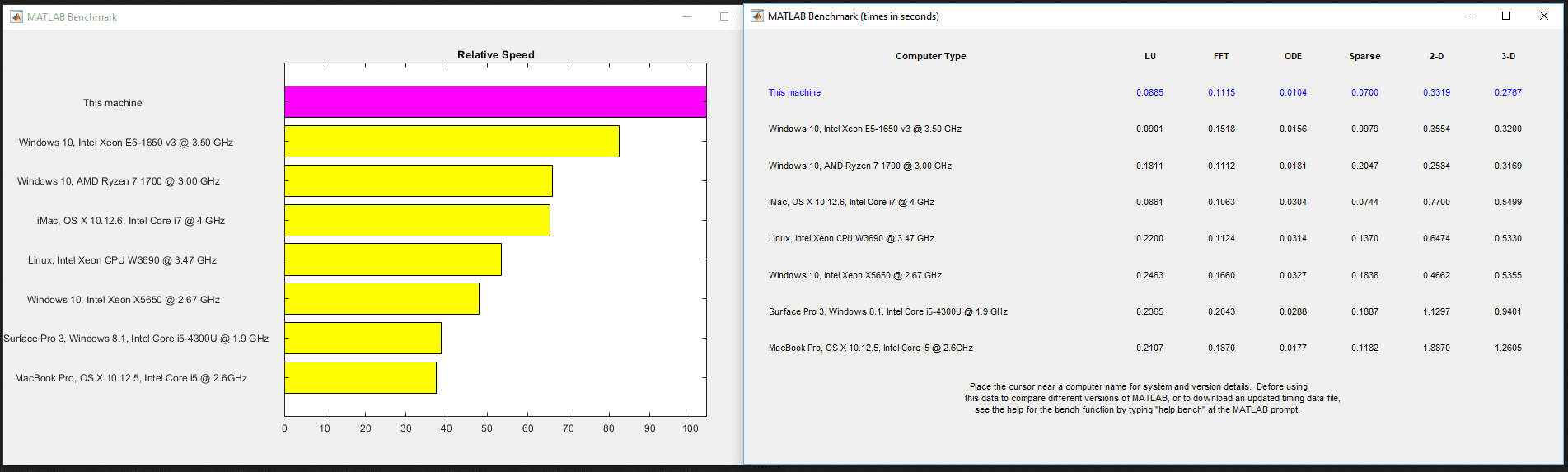Click ODE value 0.0104 for This machine
This screenshot has width=1568, height=472.
(x=1293, y=92)
